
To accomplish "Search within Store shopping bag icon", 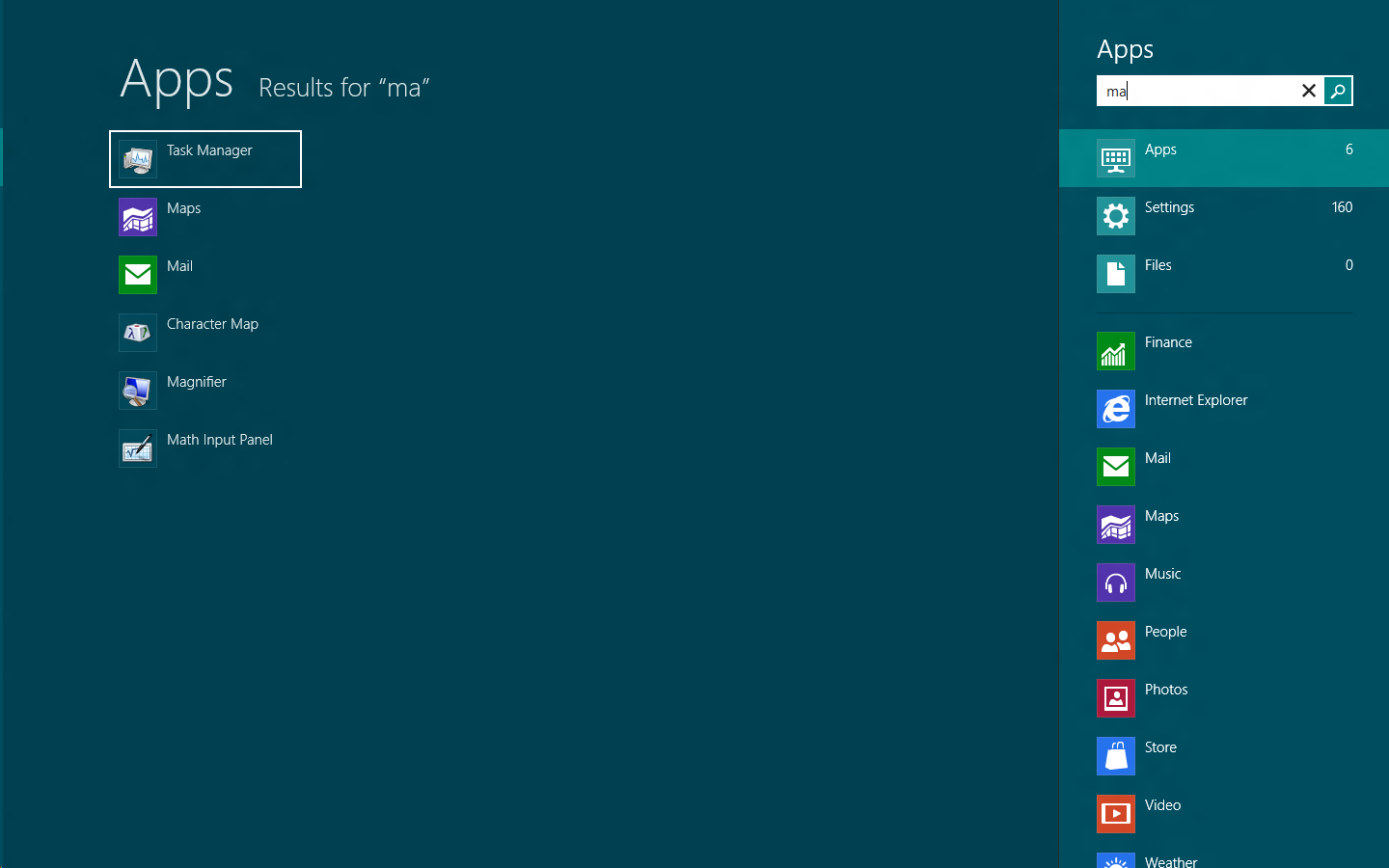I will (1116, 756).
